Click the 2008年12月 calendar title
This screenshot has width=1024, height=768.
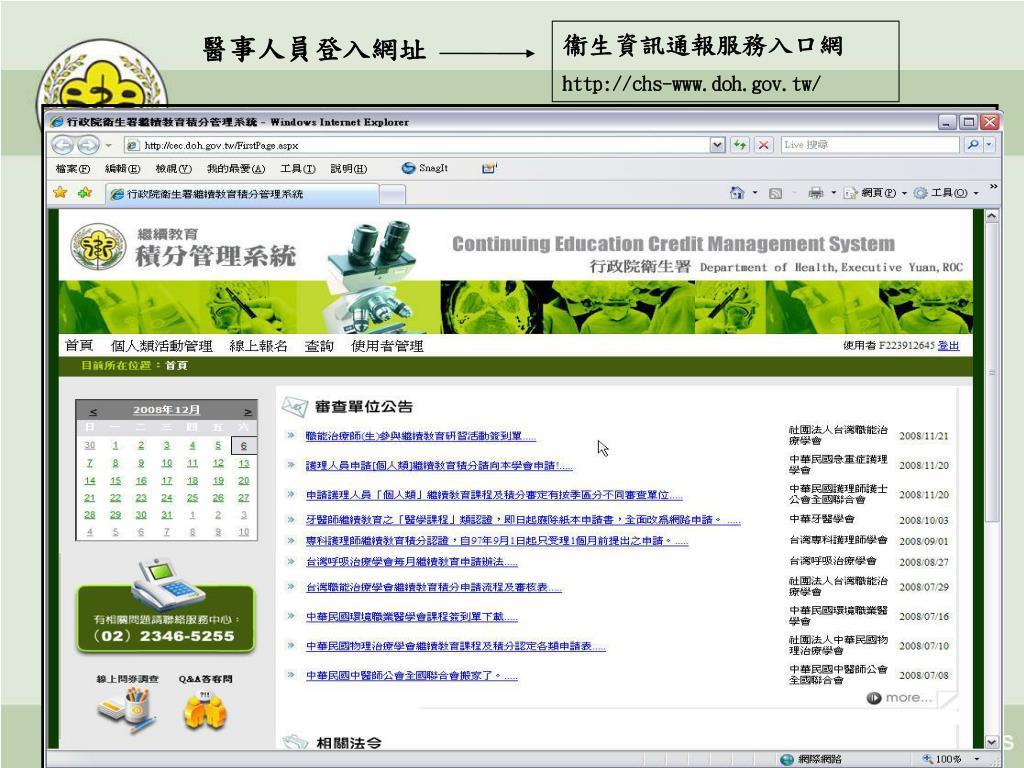[x=167, y=410]
